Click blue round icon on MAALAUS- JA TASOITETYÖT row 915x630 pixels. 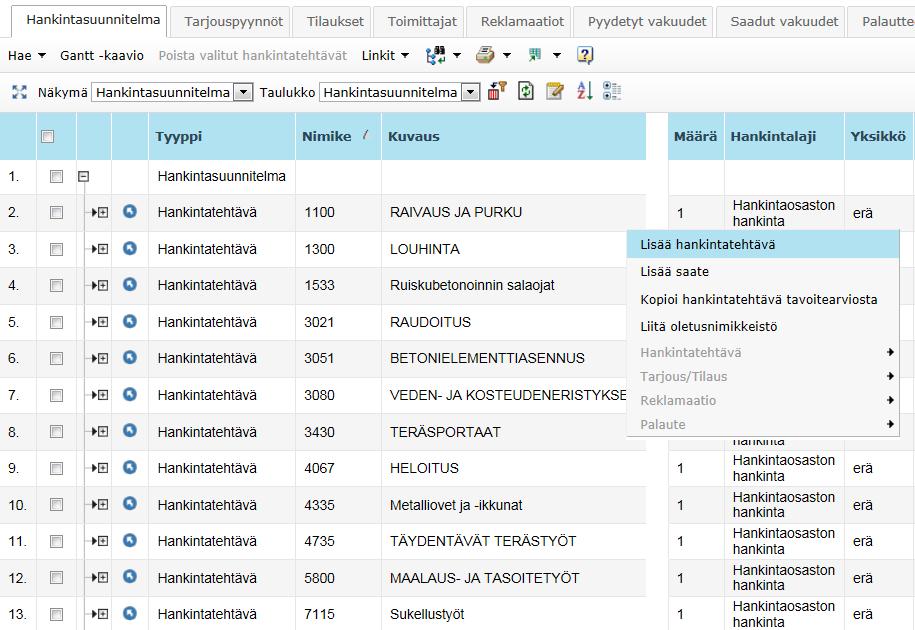(x=130, y=577)
